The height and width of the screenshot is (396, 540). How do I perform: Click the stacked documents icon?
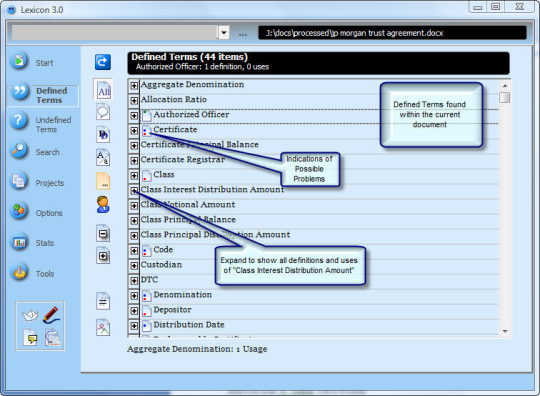[52, 337]
